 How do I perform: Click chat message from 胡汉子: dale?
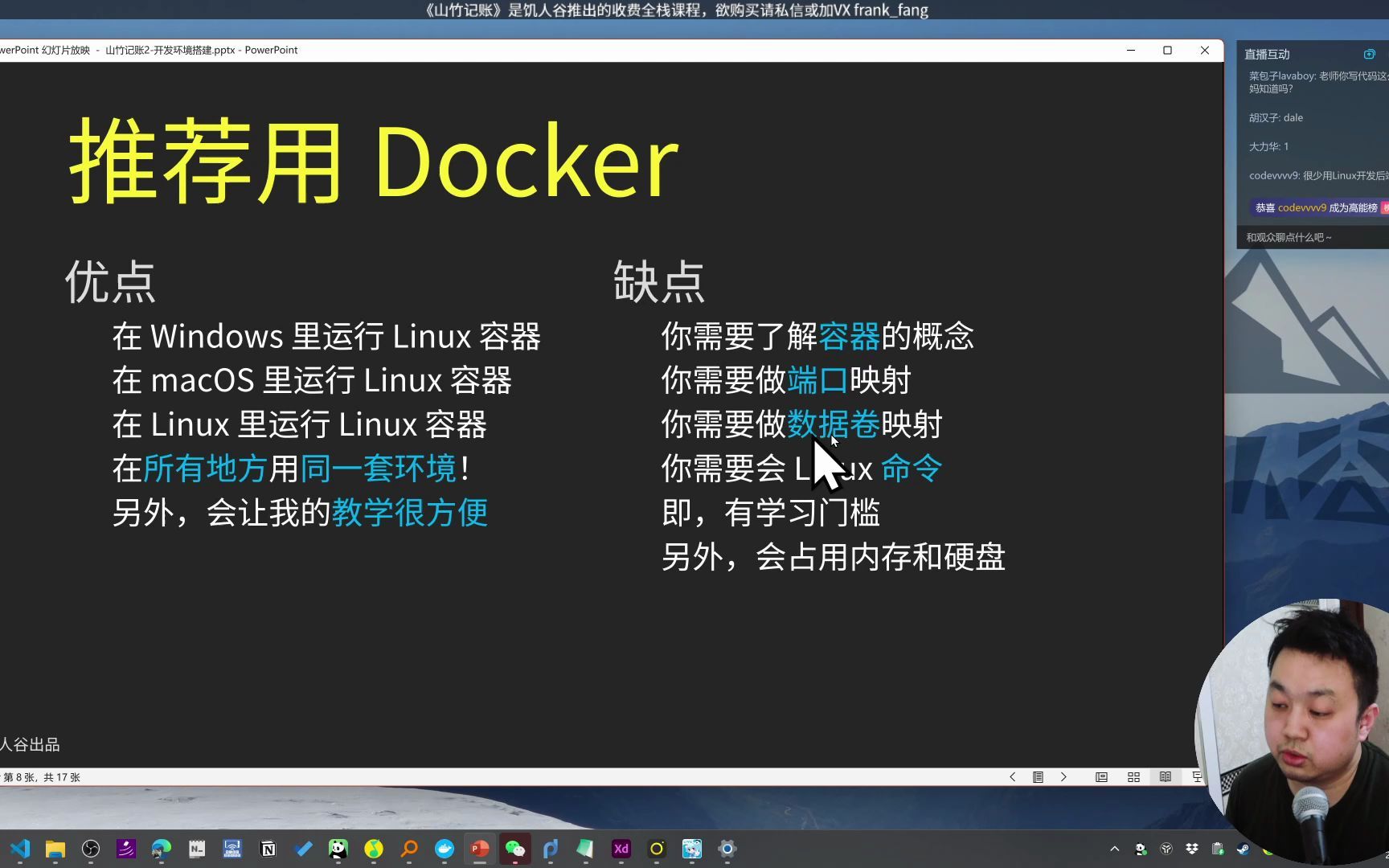tap(1276, 117)
